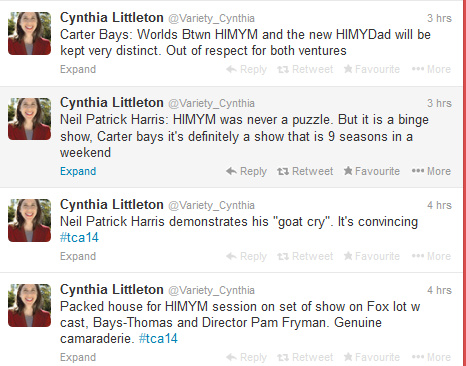Retweet the 'Worlds Btwn HIMYM' tweet

tap(305, 69)
